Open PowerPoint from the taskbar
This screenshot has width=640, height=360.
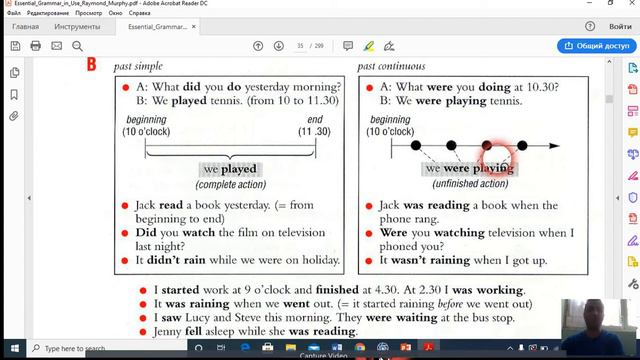[x=405, y=348]
